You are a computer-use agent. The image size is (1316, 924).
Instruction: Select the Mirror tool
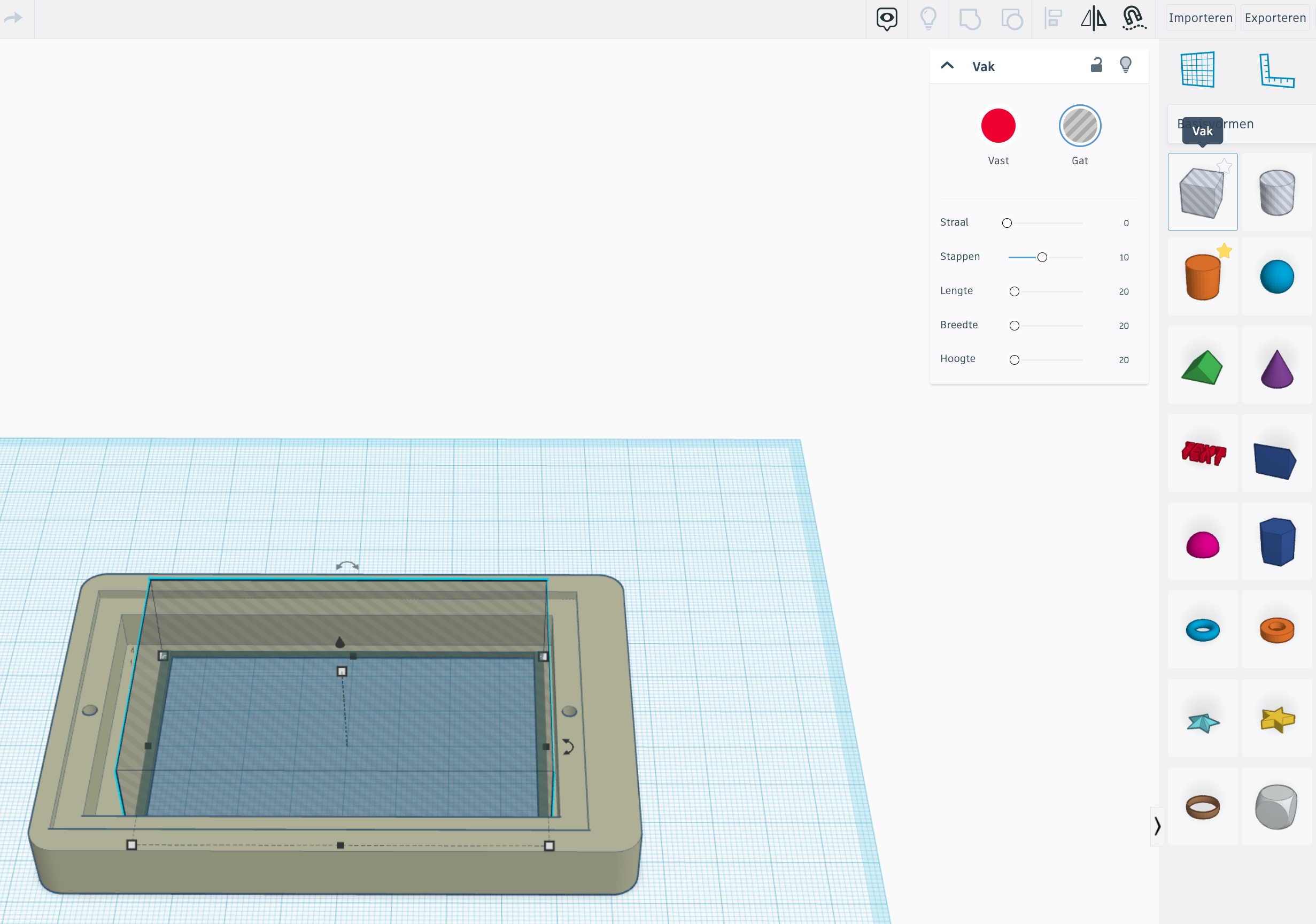pyautogui.click(x=1093, y=18)
